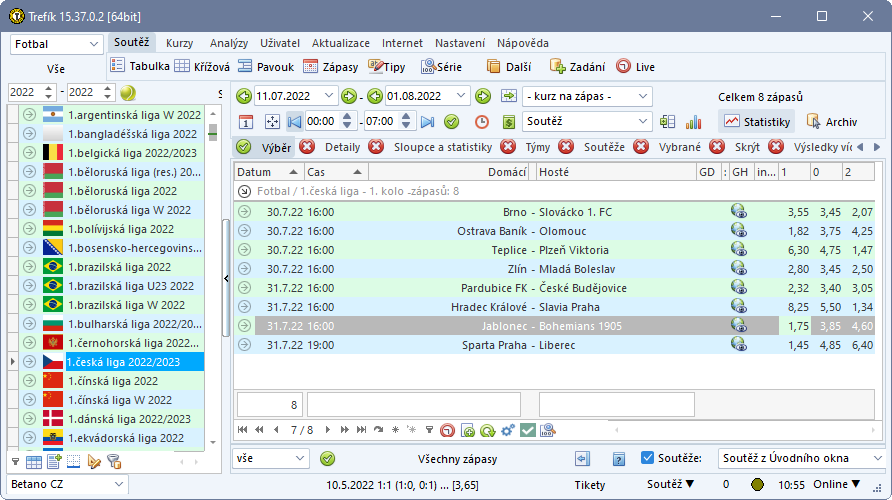Open web info globe for Brno - Slovácko match
Viewport: 892px width, 500px height.
point(739,212)
